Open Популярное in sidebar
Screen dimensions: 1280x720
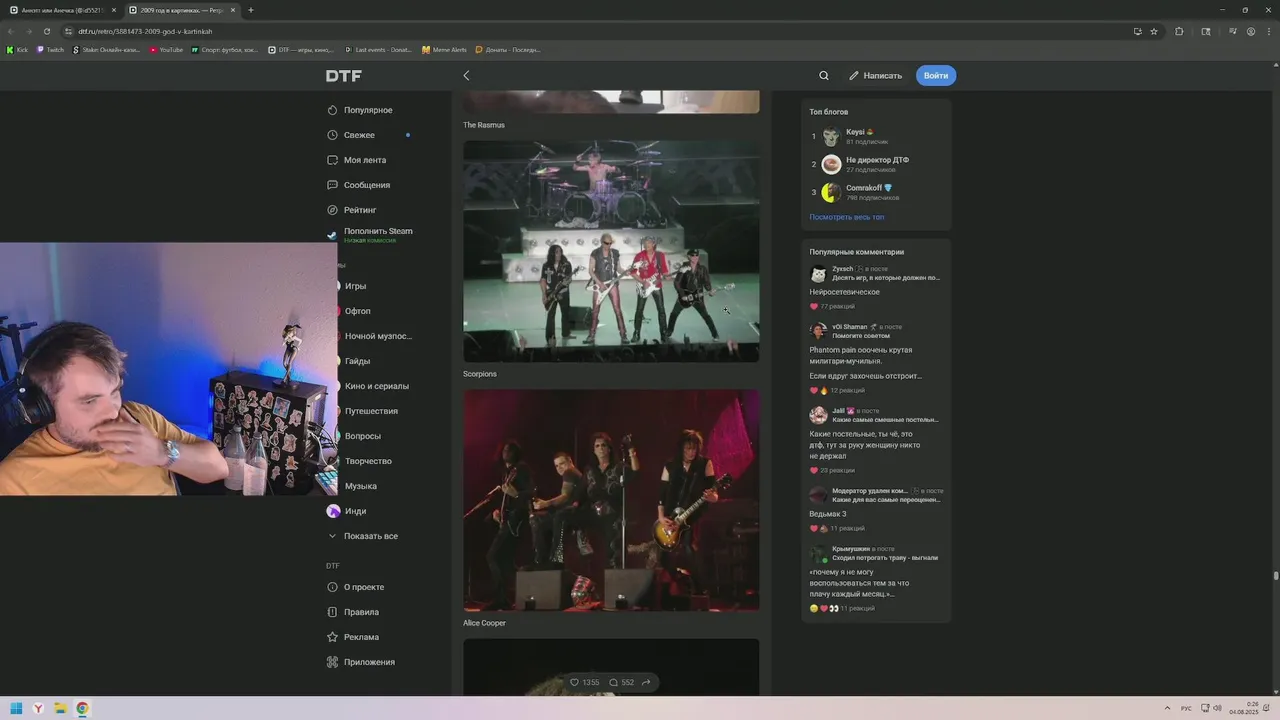coord(368,110)
